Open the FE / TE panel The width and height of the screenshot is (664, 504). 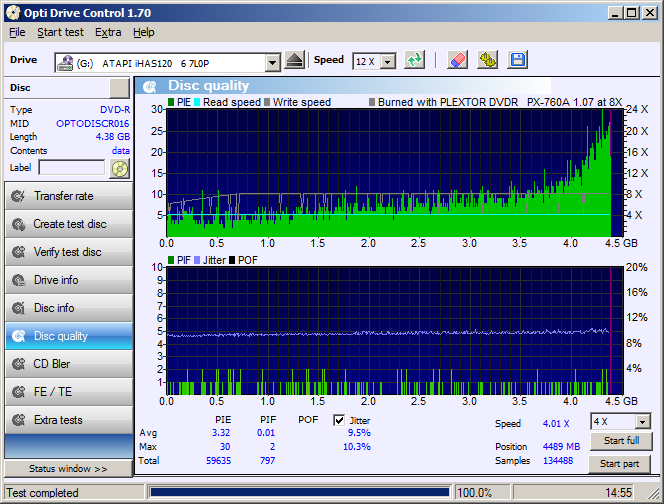(69, 392)
